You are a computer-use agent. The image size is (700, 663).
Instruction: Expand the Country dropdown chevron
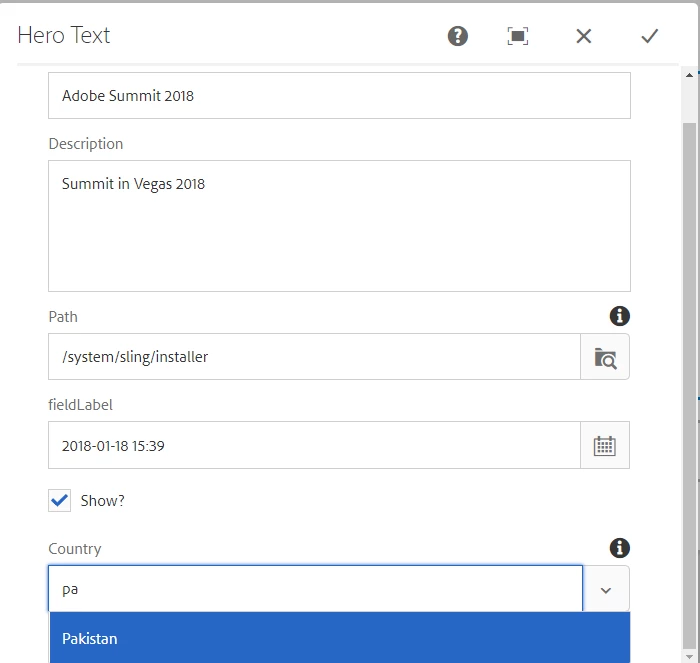tap(606, 589)
